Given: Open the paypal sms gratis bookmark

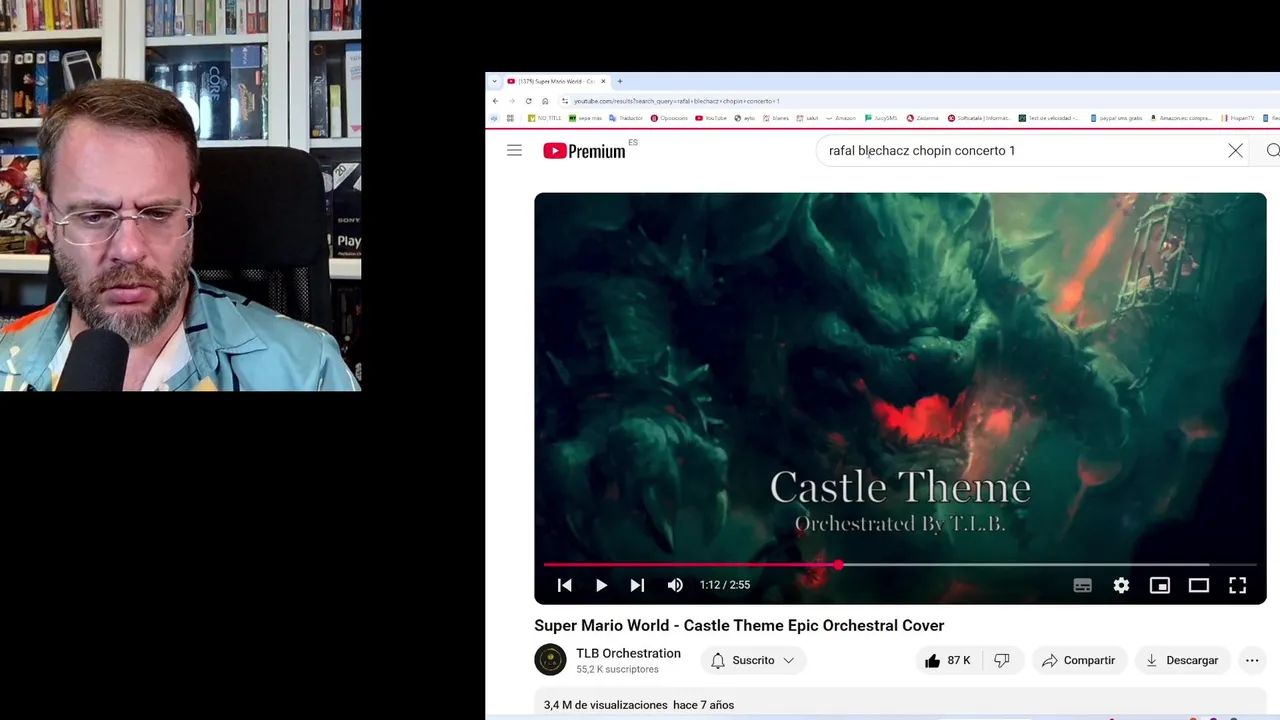Looking at the screenshot, I should coord(1116,118).
